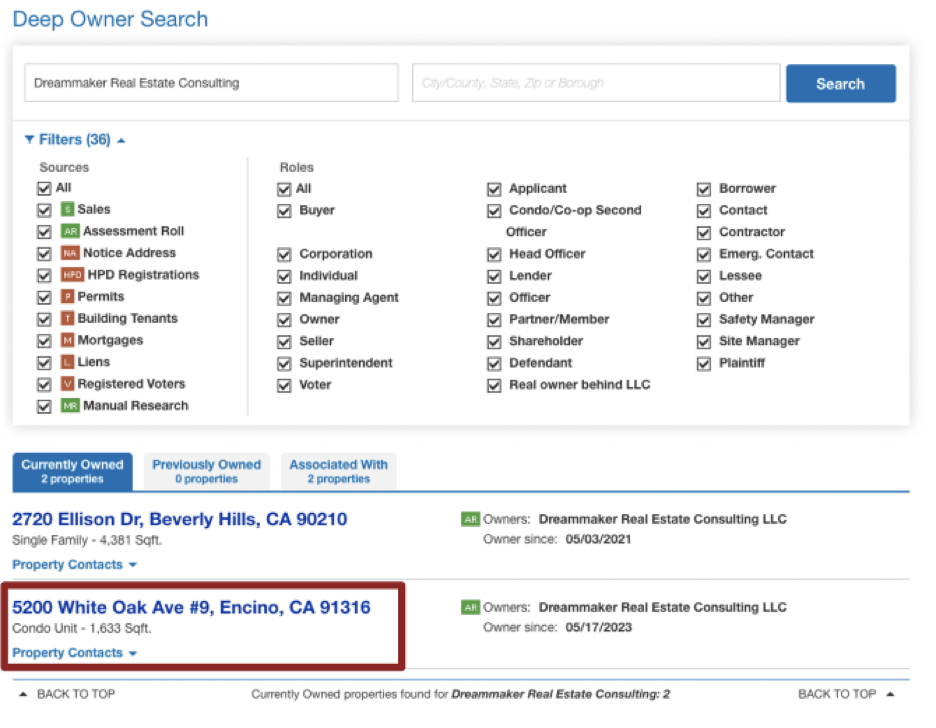Uncheck the Lessee checkbox
The height and width of the screenshot is (728, 936).
point(704,277)
